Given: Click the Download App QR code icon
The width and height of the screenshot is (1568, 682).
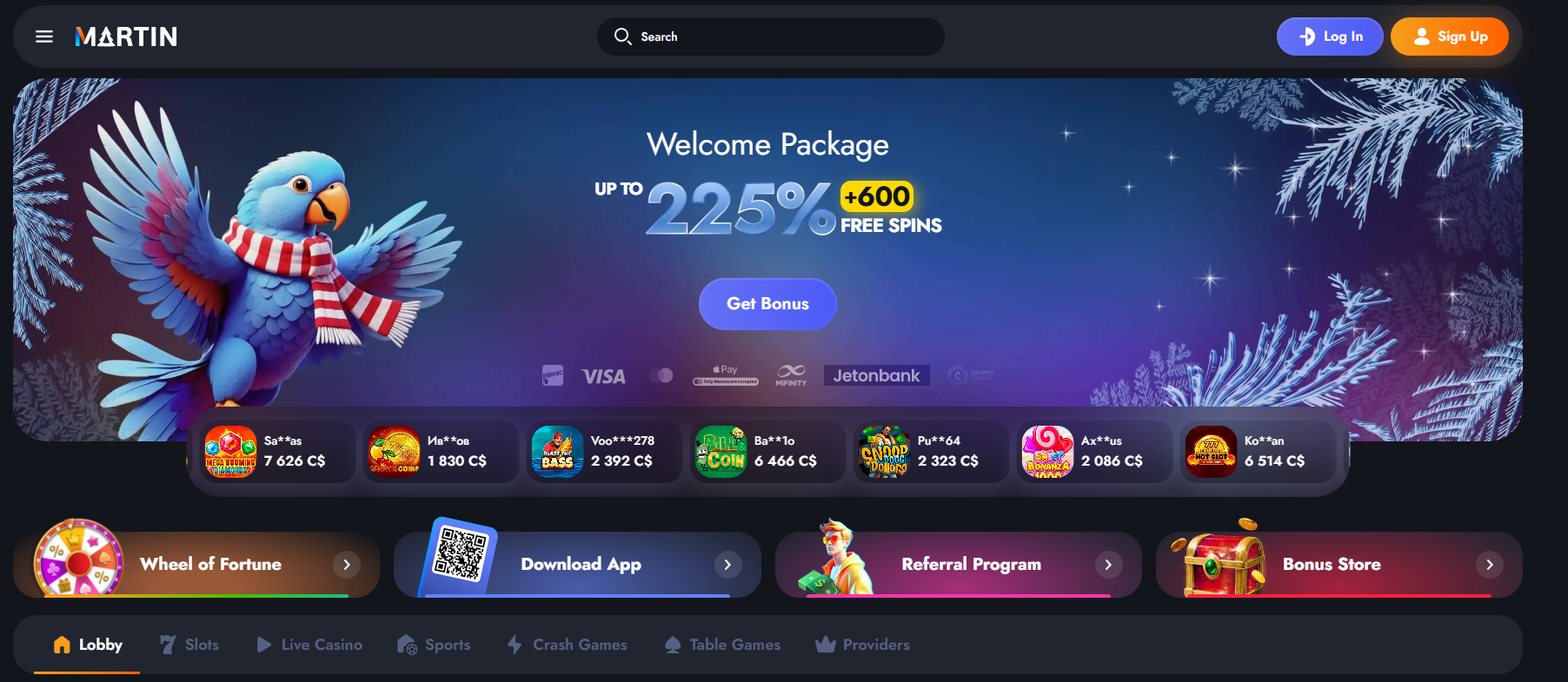Looking at the screenshot, I should 460,554.
